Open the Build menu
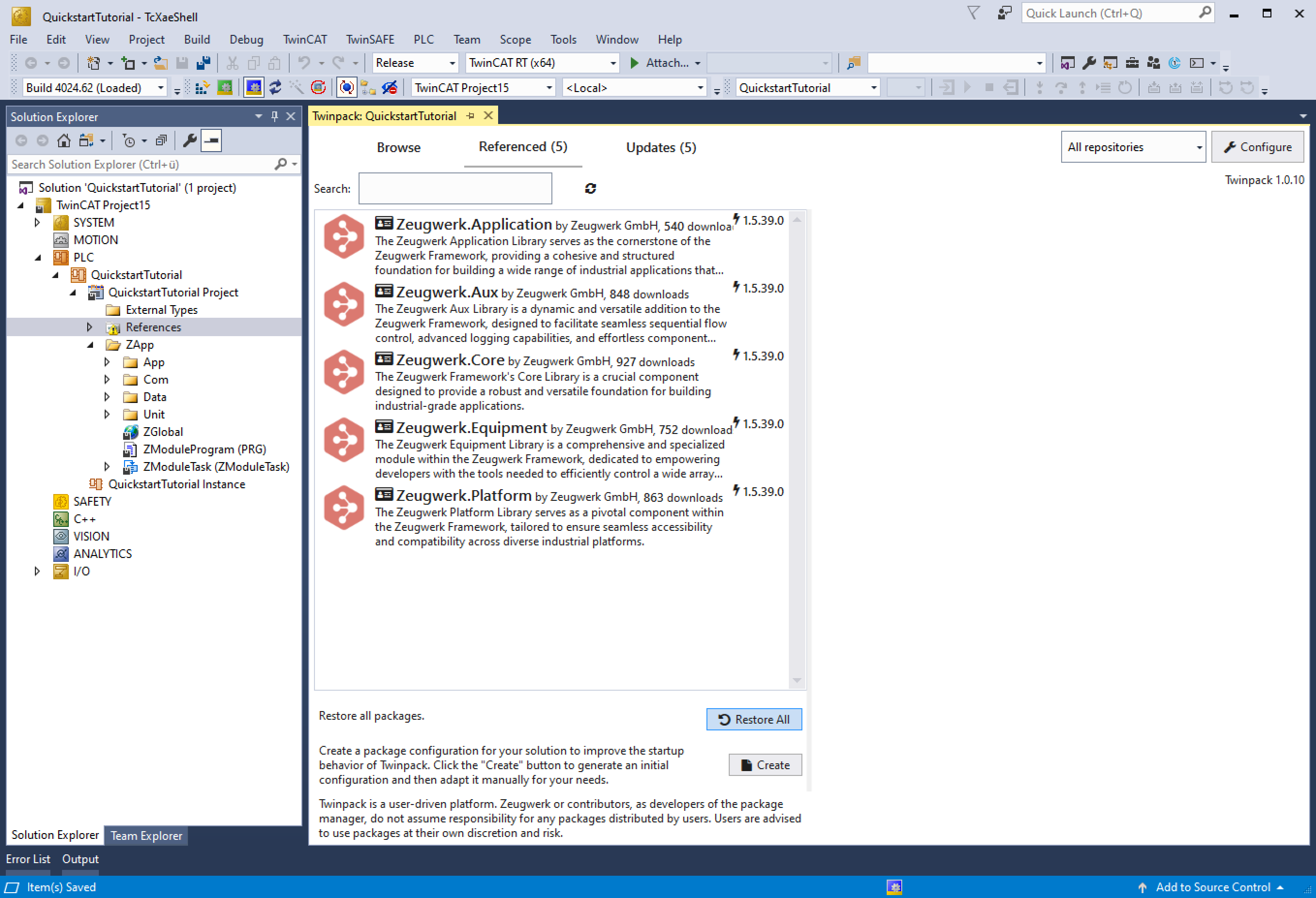 click(197, 40)
